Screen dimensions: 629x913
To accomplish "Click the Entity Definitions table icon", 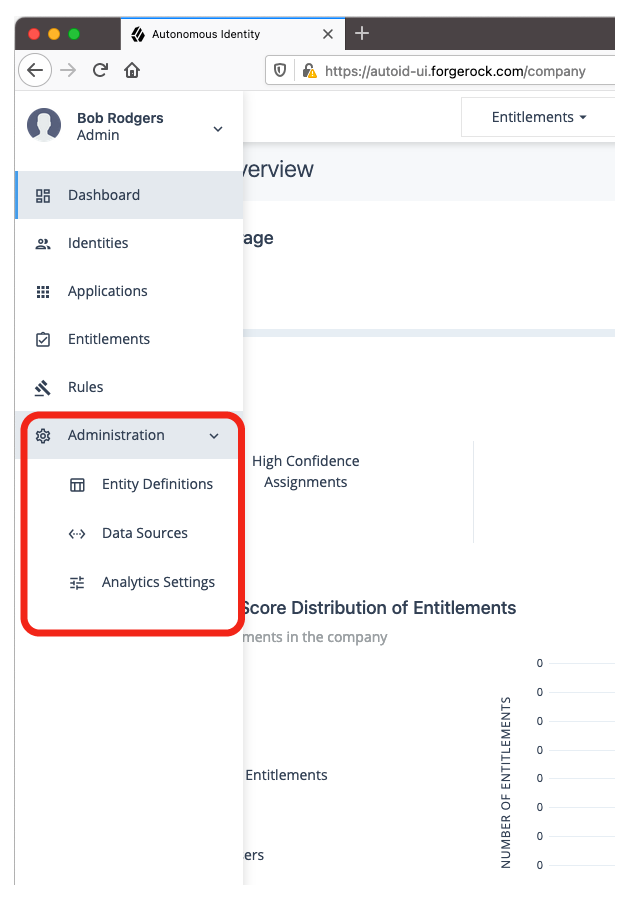I will 77,484.
